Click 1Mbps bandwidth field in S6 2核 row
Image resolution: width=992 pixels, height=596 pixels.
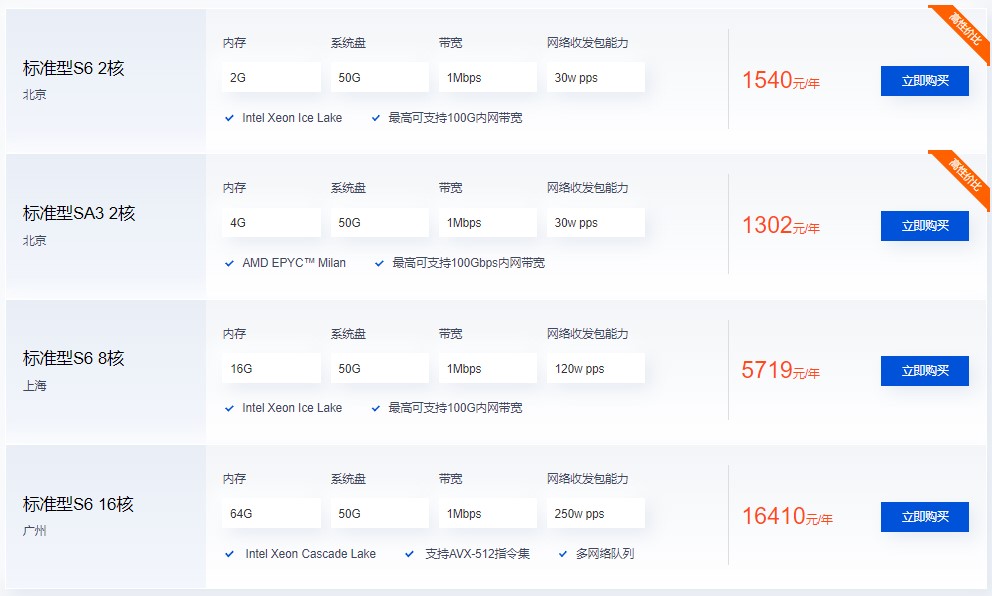488,77
